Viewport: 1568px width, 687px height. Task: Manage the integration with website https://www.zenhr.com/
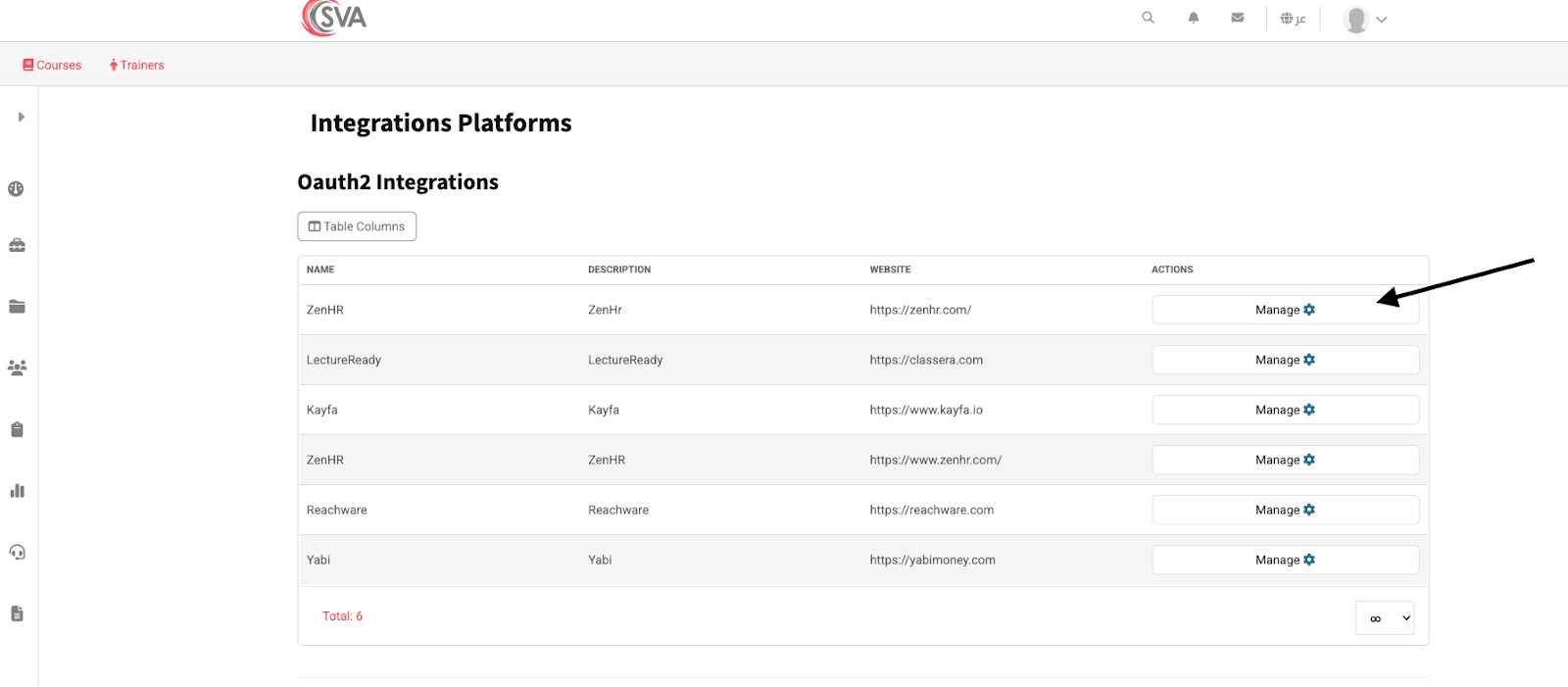(x=1285, y=460)
